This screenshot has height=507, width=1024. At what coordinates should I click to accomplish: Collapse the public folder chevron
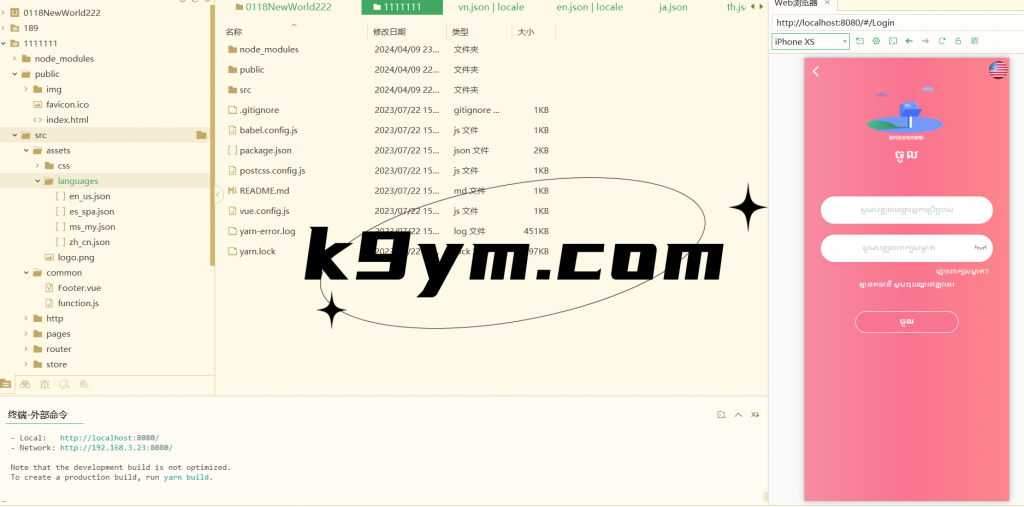coord(14,74)
